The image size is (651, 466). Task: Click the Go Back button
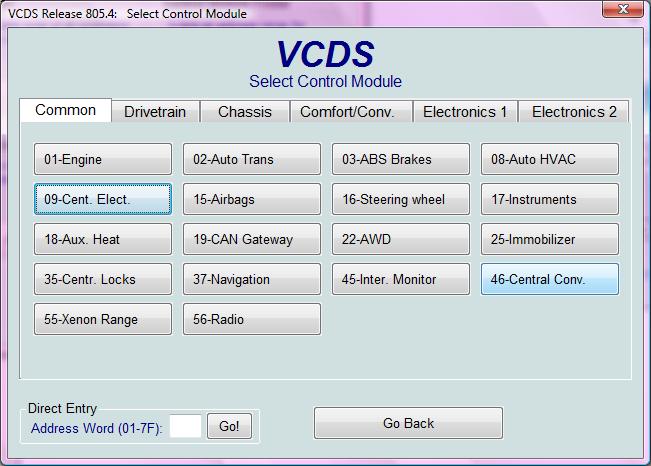click(408, 423)
